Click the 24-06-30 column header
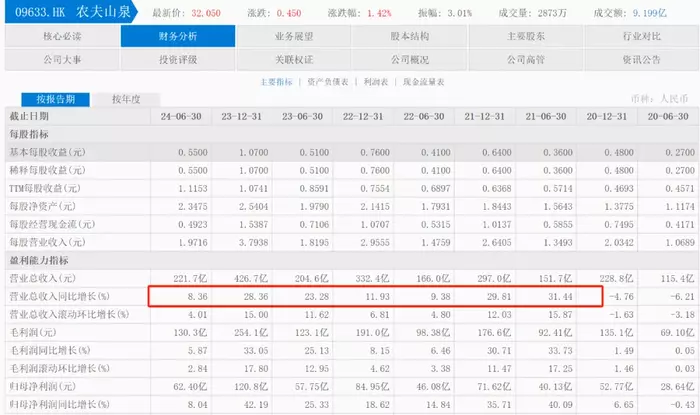Screen dimensions: 700x415 [x=181, y=116]
